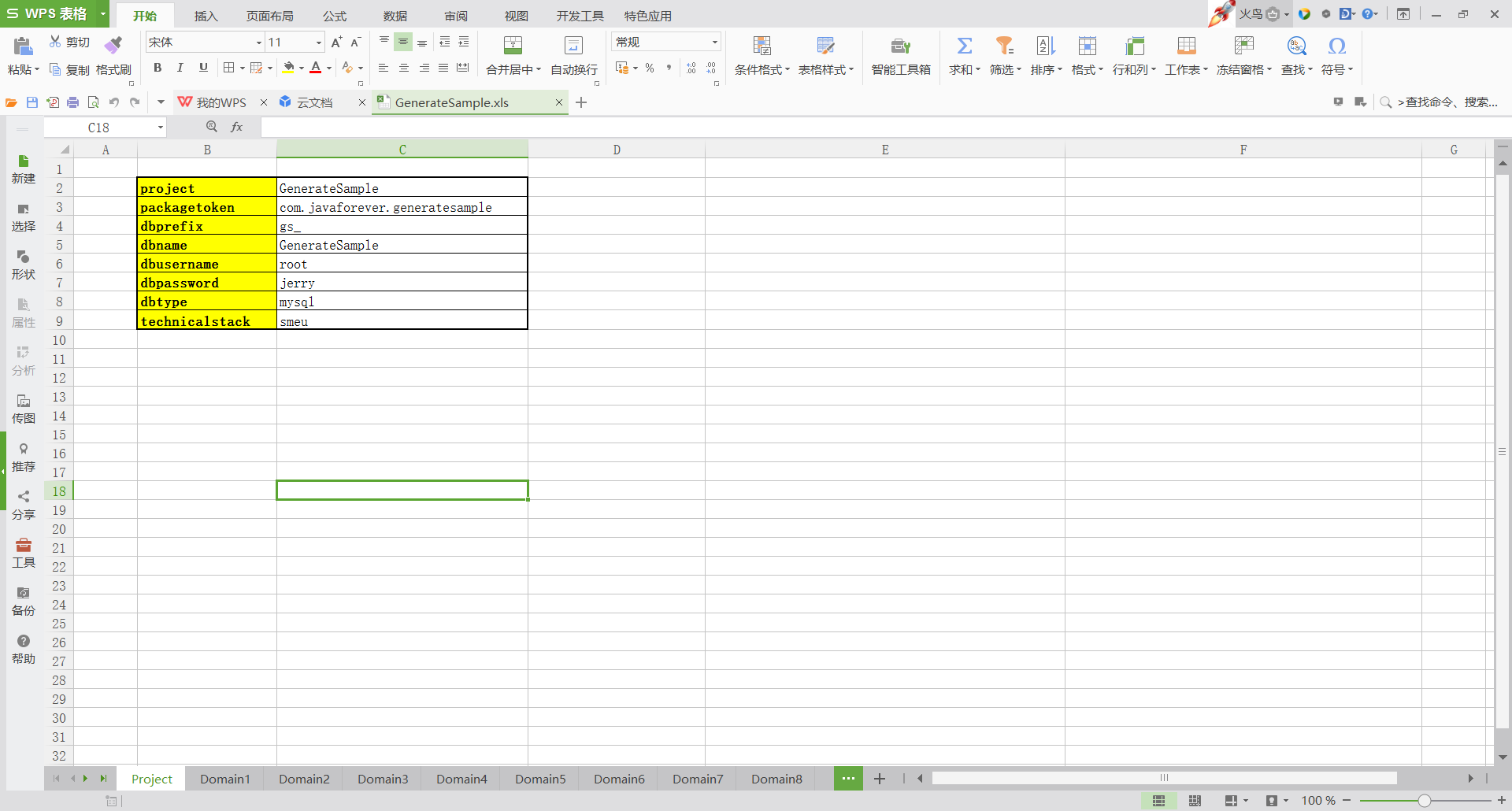Image resolution: width=1512 pixels, height=811 pixels.
Task: Click the Copy button
Action: pyautogui.click(x=69, y=69)
